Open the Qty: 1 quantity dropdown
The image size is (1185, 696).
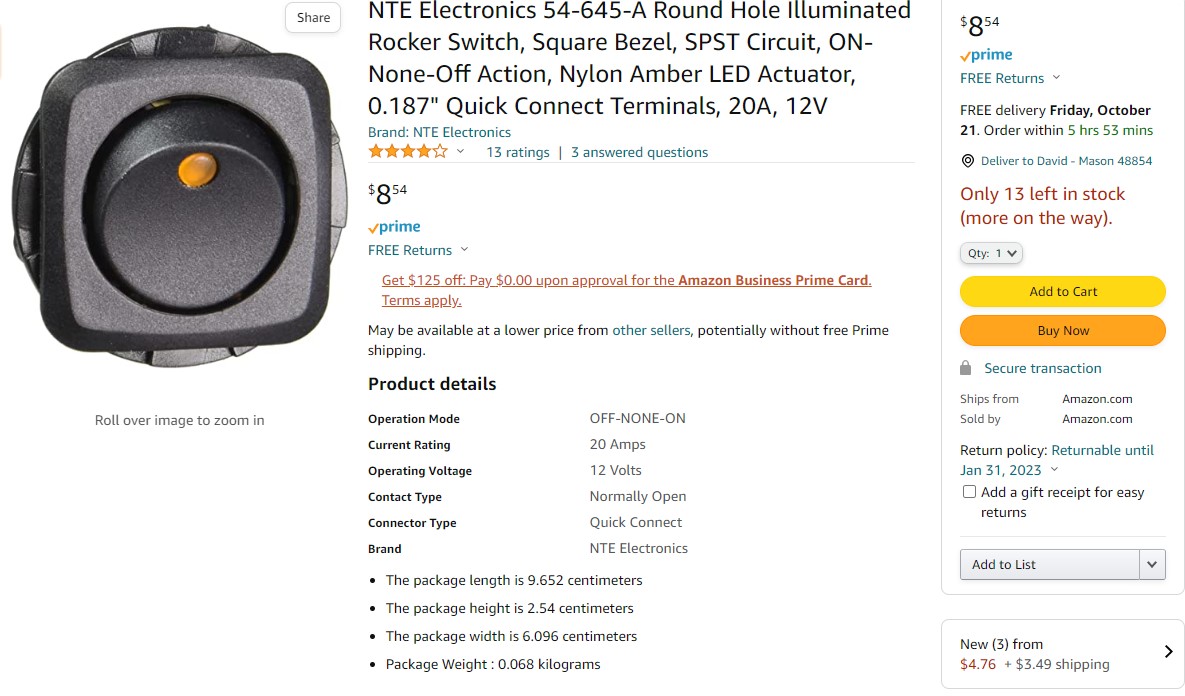pos(992,253)
